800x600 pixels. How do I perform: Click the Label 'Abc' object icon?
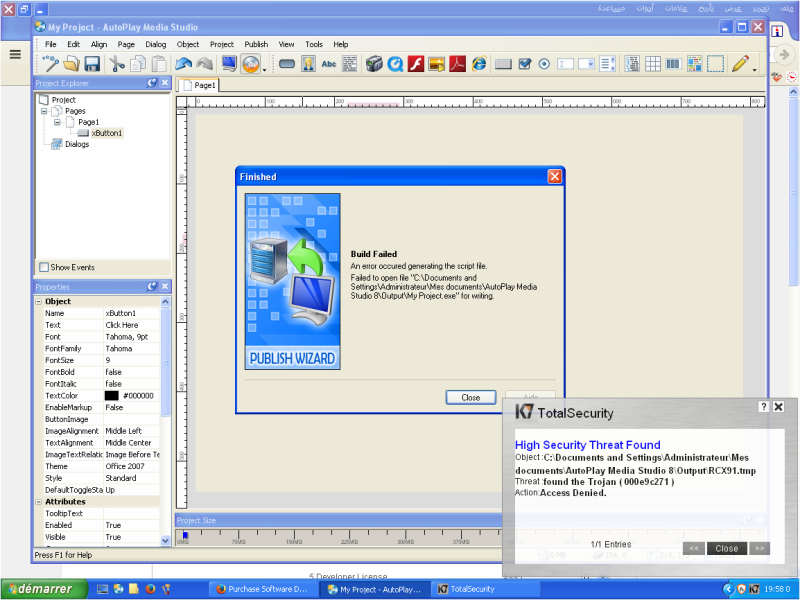coord(329,64)
